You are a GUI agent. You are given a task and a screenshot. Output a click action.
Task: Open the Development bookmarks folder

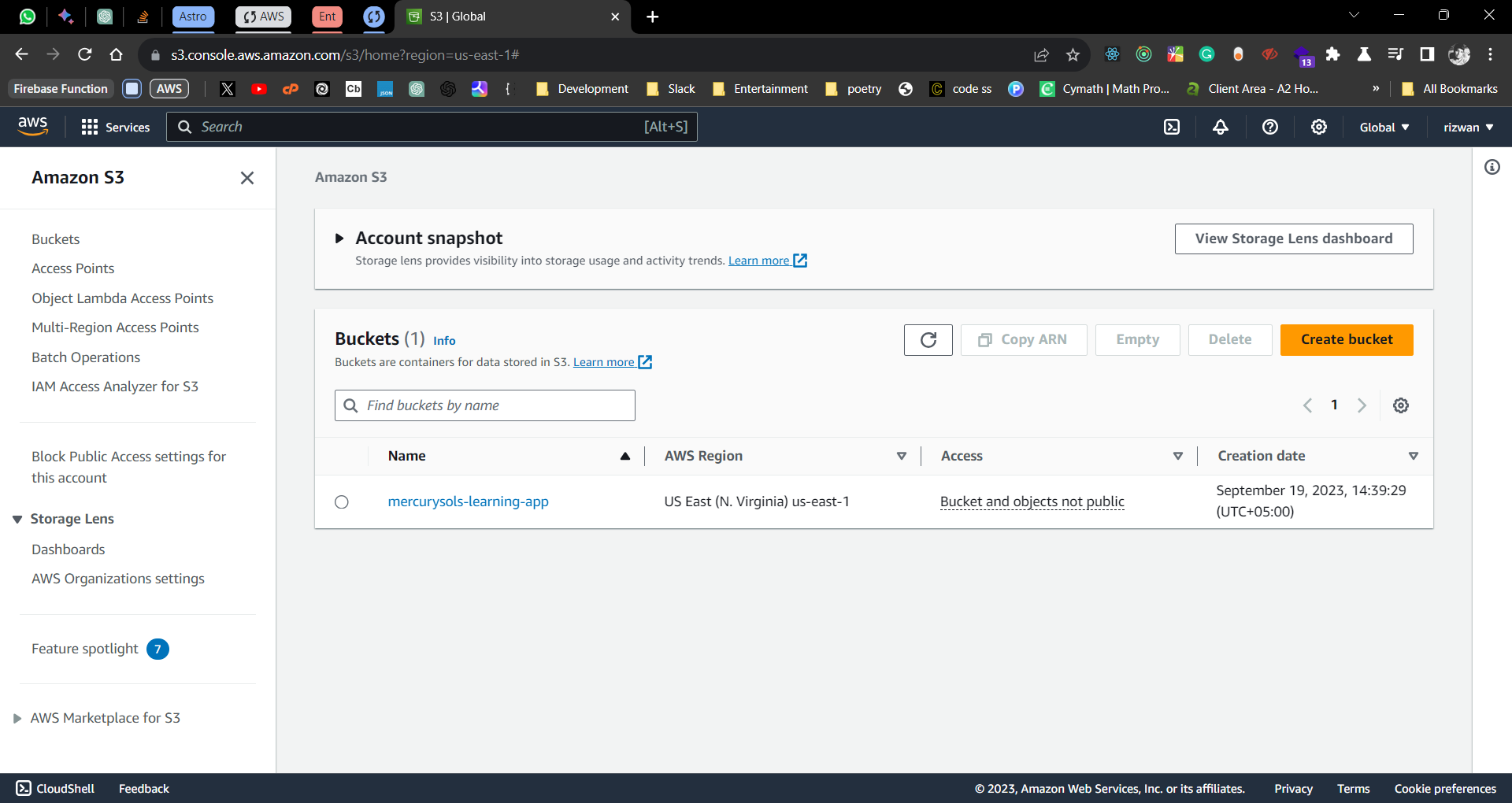coord(582,89)
